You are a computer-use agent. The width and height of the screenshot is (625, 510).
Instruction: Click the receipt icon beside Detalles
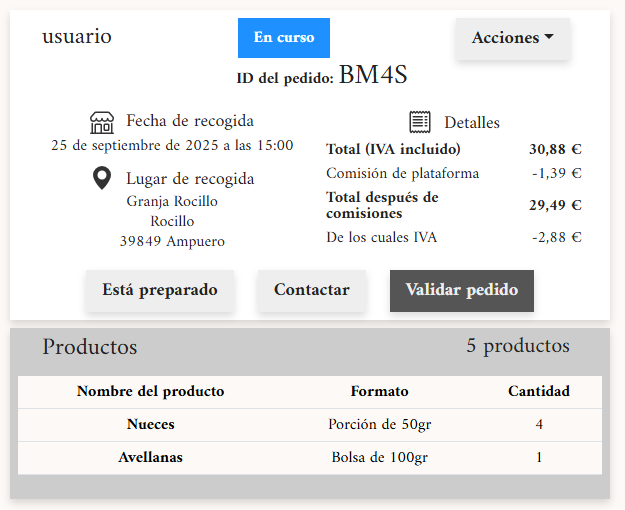click(x=420, y=122)
